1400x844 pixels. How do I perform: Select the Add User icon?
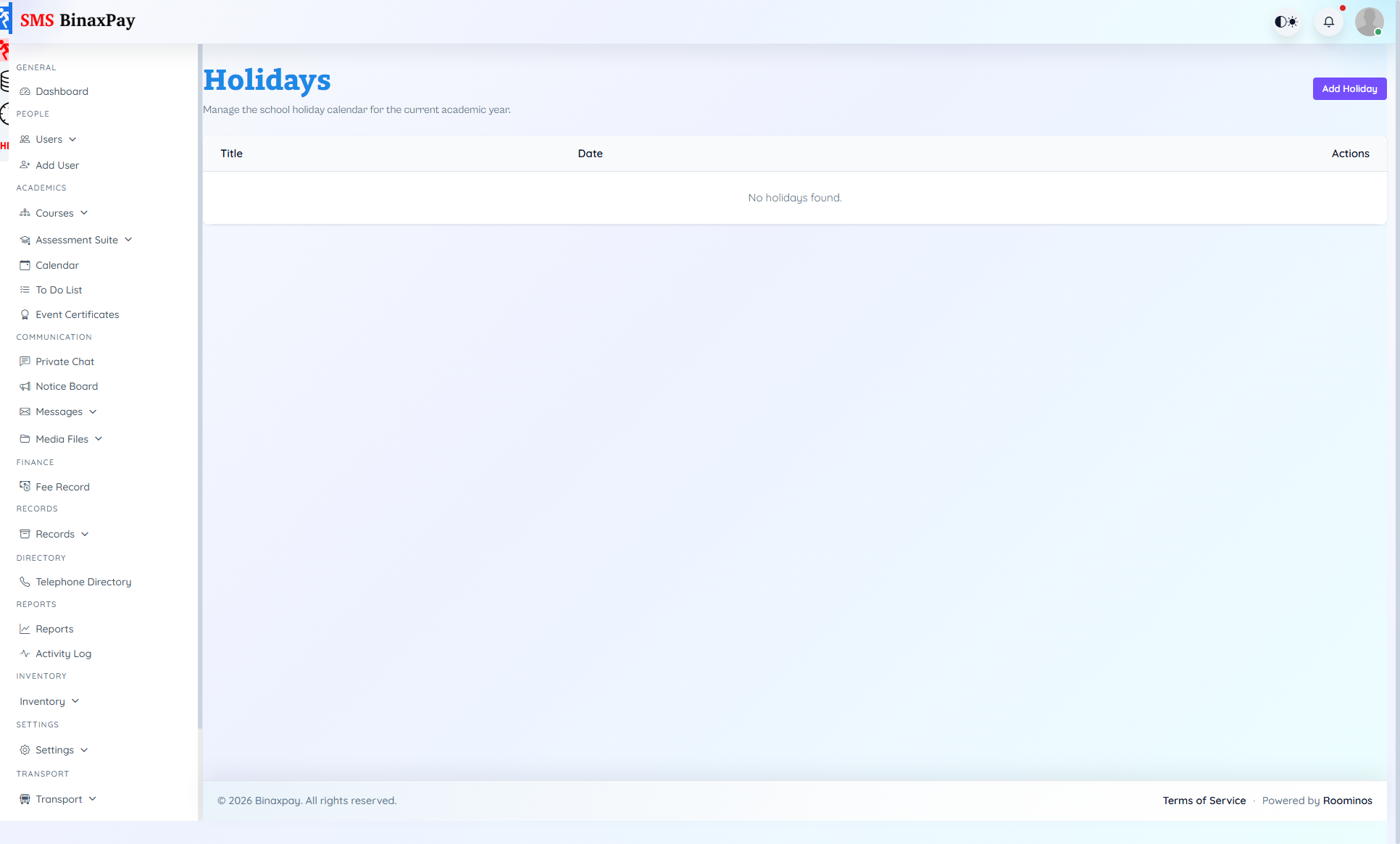tap(57, 165)
